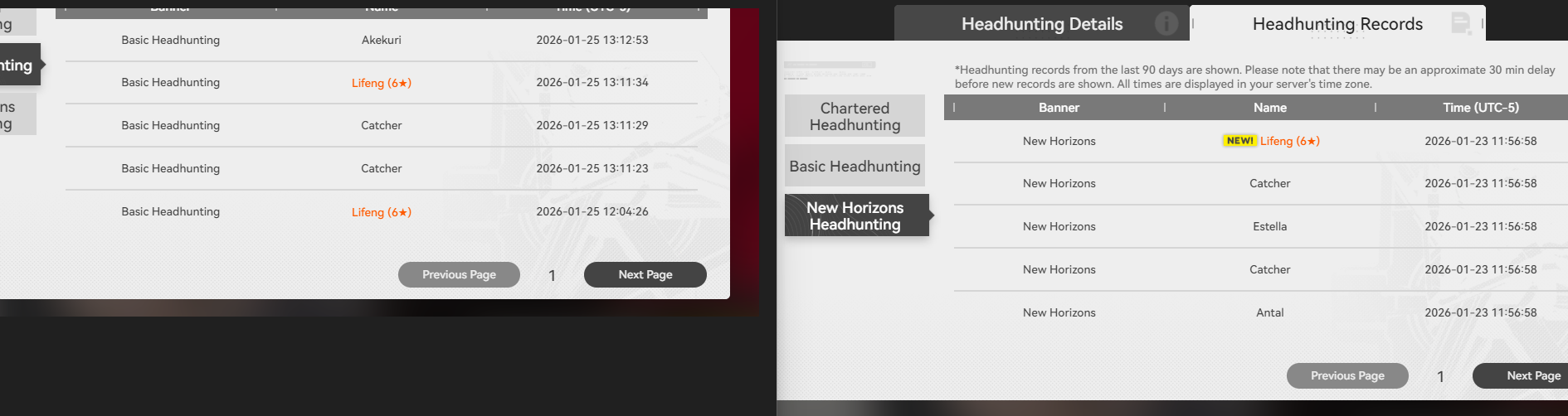Viewport: 1568px width, 416px height.
Task: Click the Banner column header in right window
Action: pyautogui.click(x=1059, y=108)
